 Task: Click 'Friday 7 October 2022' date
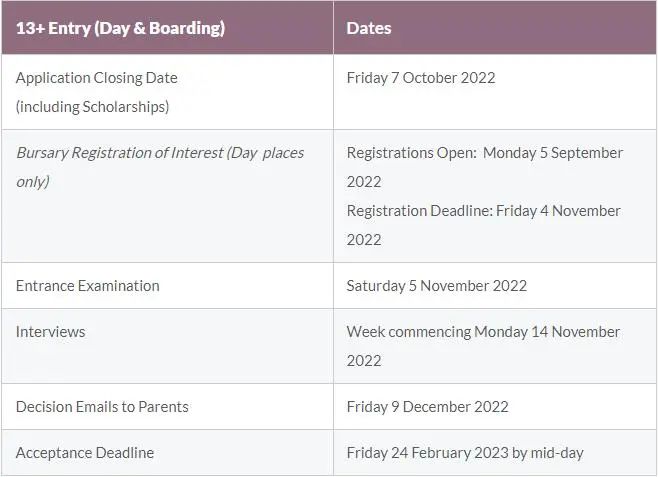coord(421,78)
